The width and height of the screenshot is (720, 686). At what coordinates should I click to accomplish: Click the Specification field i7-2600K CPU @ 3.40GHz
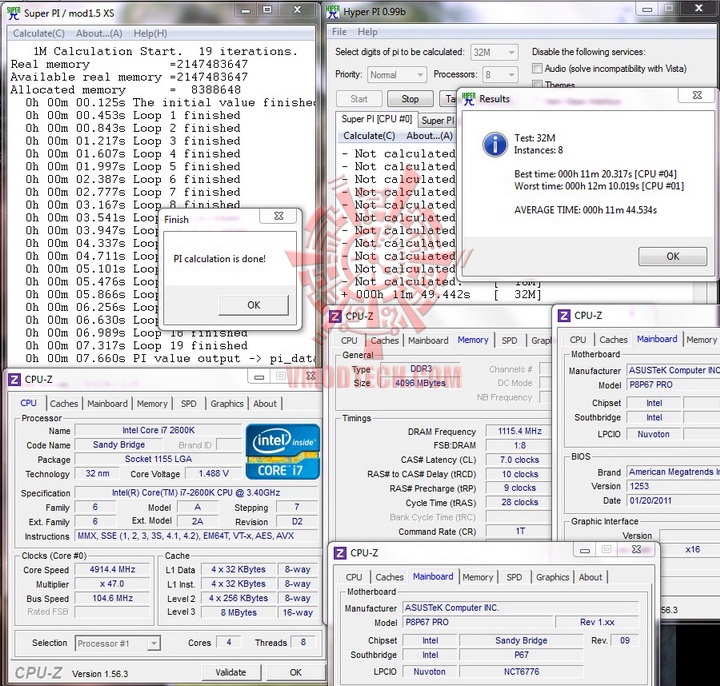(x=196, y=493)
